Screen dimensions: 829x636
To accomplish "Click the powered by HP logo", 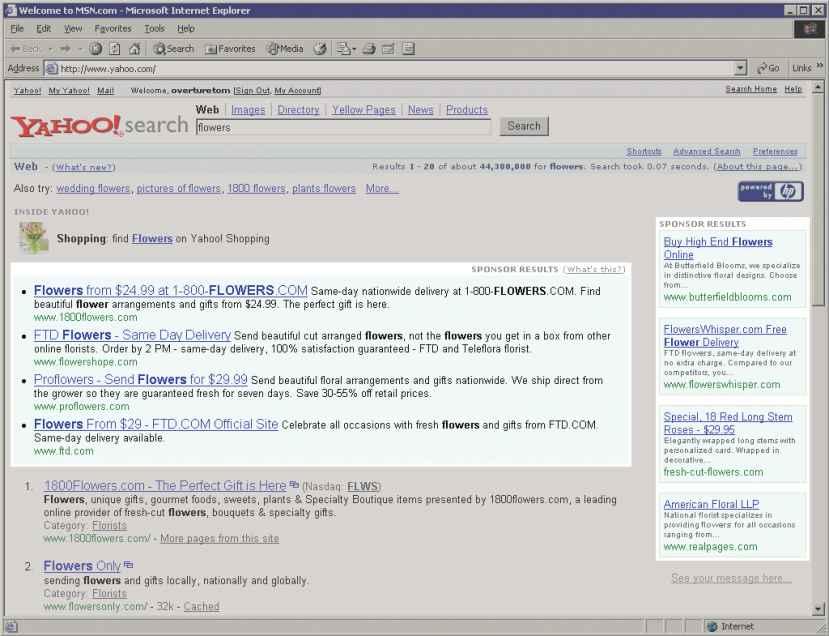I will [770, 191].
